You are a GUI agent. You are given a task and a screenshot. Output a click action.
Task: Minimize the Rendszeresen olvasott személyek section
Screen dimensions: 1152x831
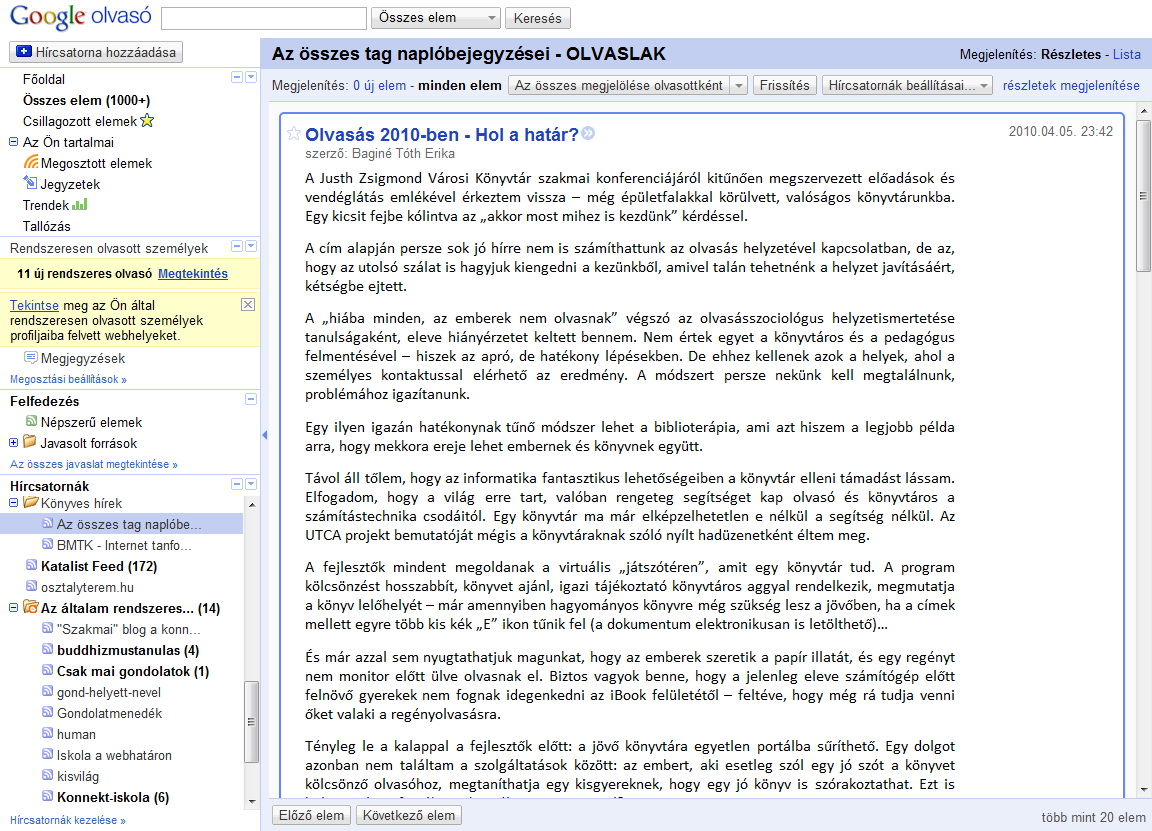click(237, 246)
